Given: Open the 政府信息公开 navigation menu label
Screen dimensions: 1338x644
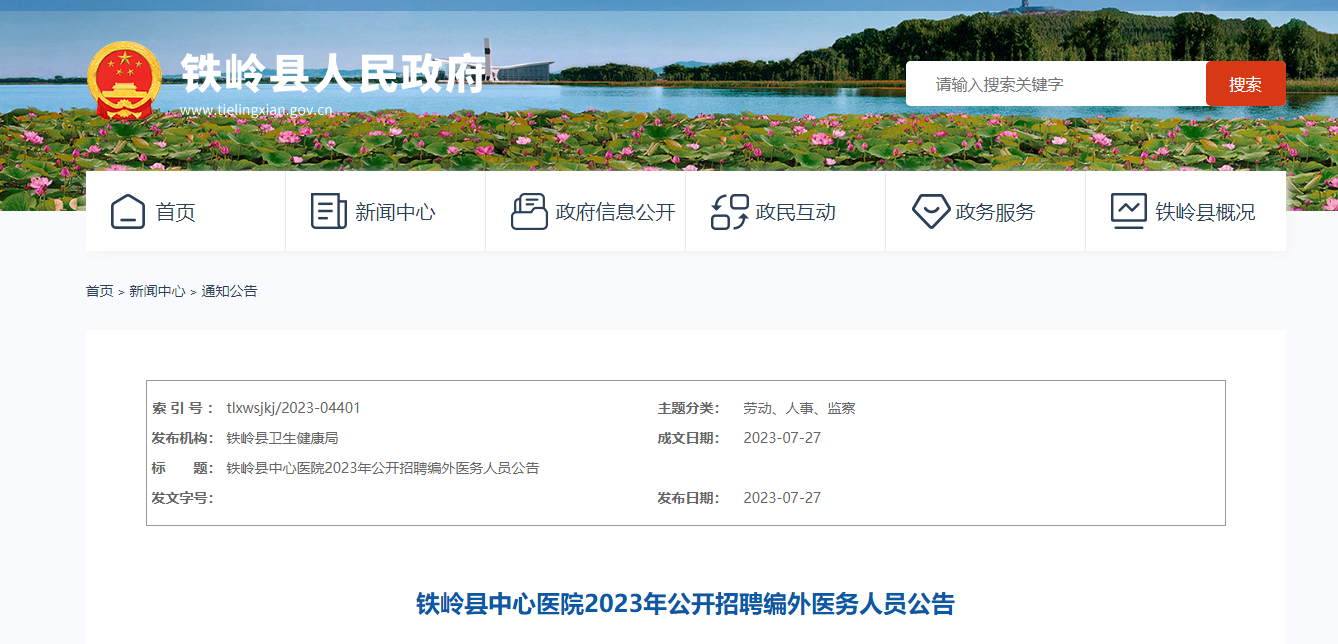Looking at the screenshot, I should (615, 212).
